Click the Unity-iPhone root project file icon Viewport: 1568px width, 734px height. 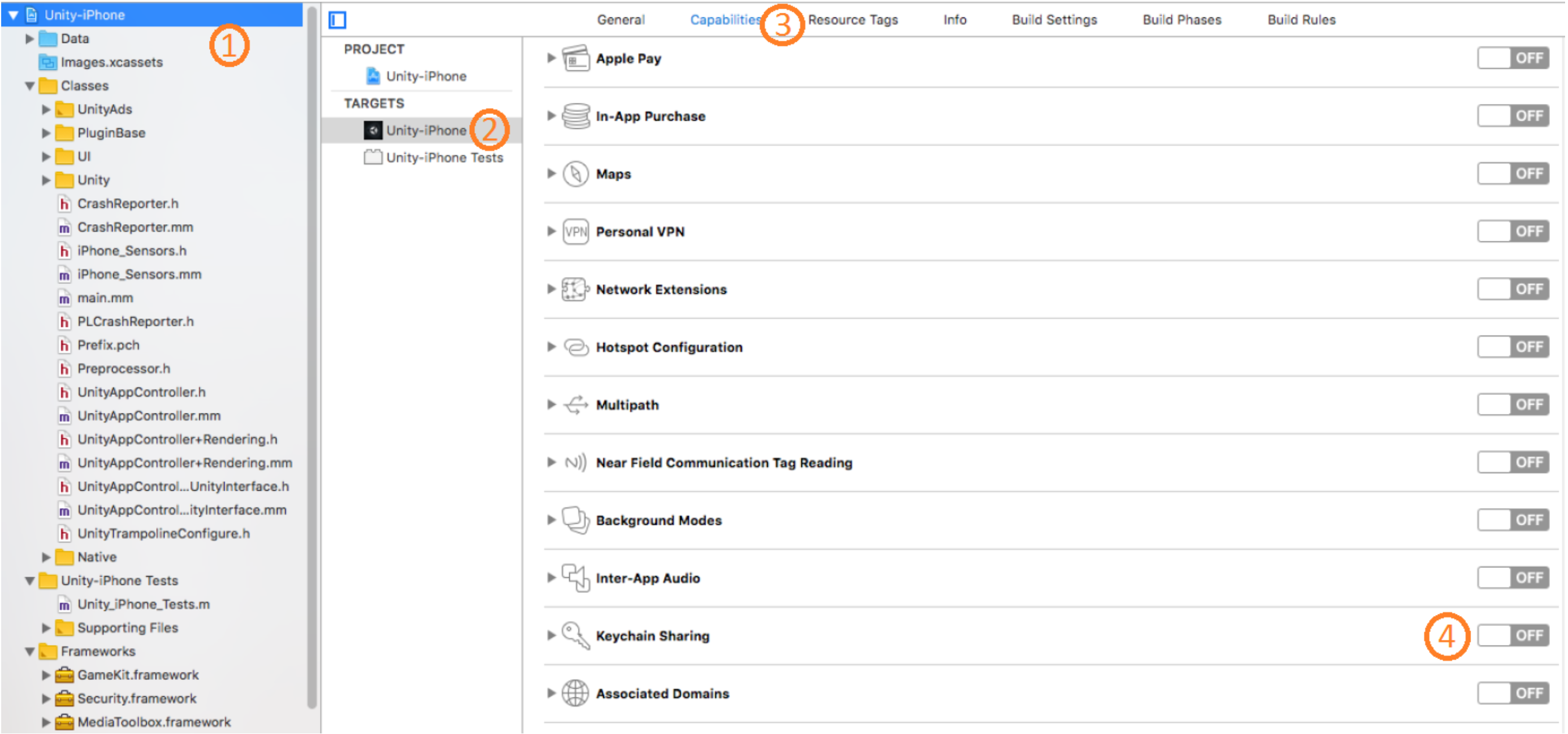pos(32,15)
